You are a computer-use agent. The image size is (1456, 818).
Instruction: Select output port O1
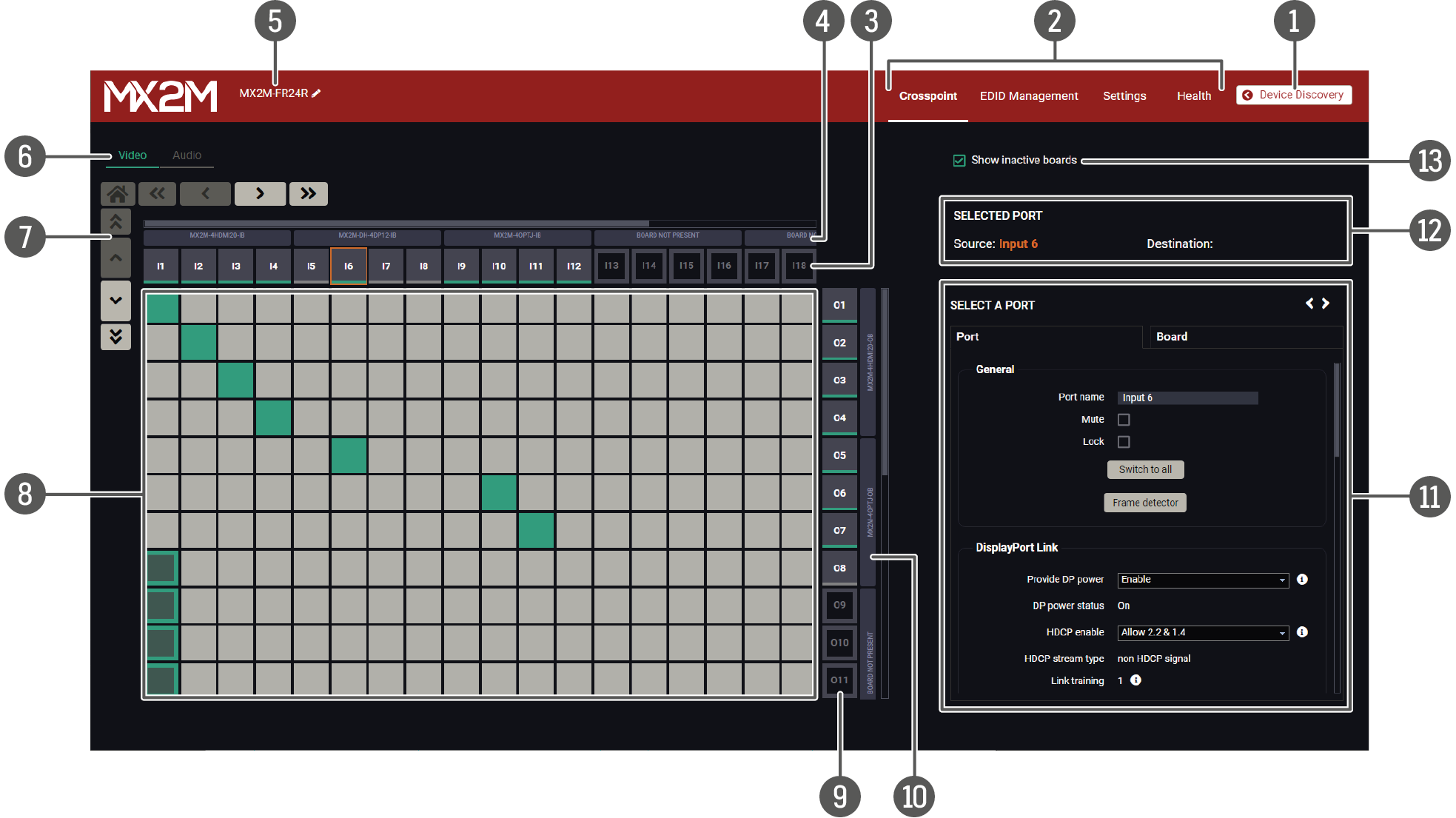click(839, 305)
